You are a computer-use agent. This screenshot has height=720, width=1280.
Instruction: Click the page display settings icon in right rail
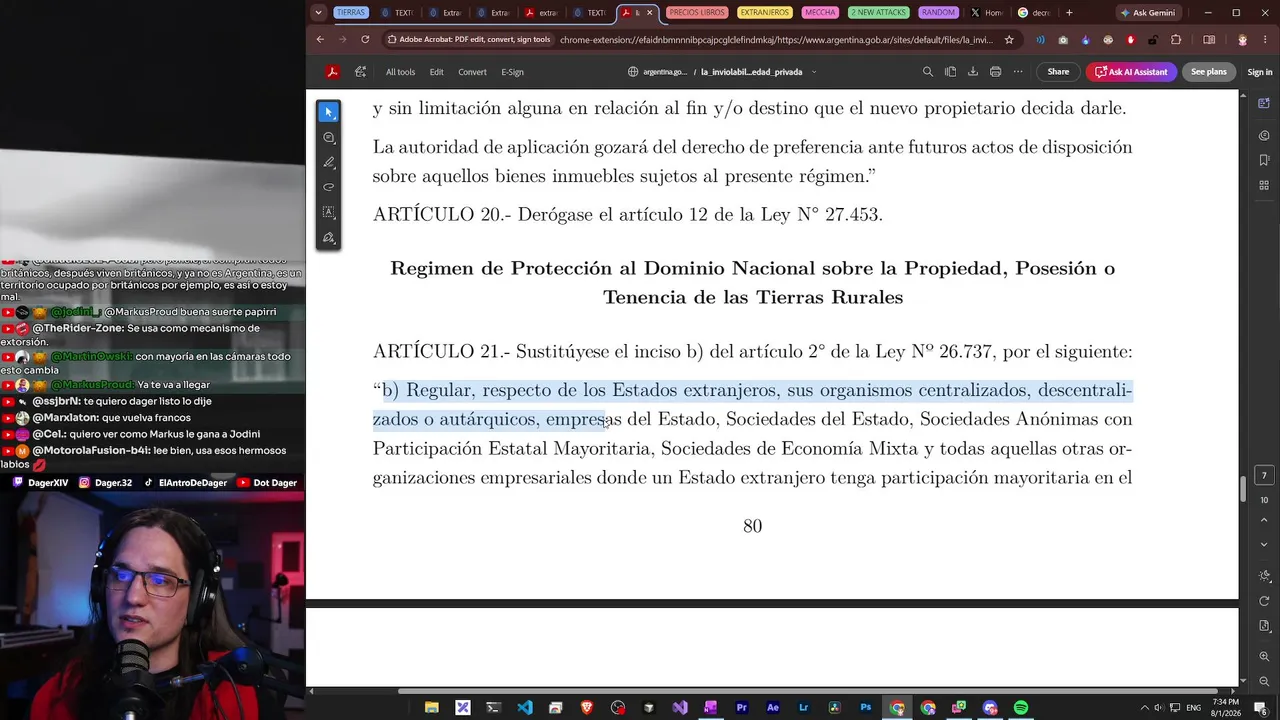[x=1264, y=626]
